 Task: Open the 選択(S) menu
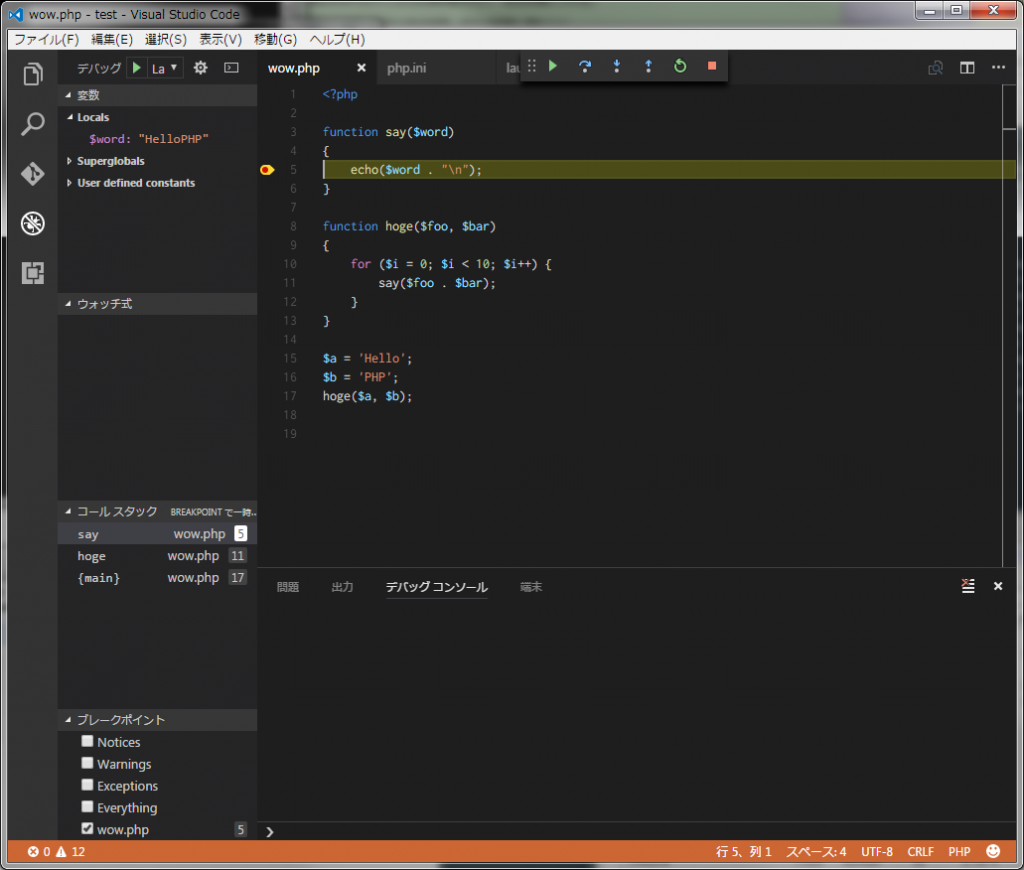point(166,39)
